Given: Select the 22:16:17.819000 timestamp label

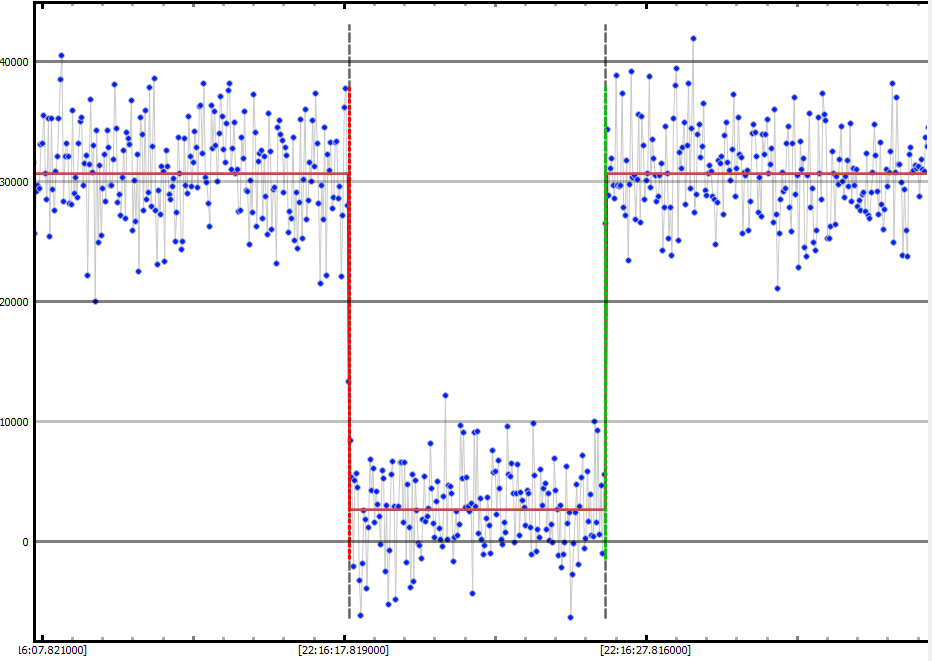Looking at the screenshot, I should [343, 650].
